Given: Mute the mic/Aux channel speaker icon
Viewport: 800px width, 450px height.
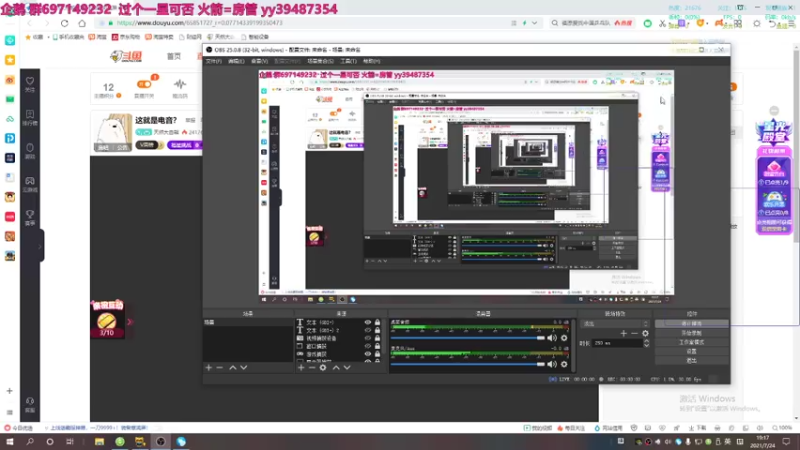Looking at the screenshot, I should pyautogui.click(x=552, y=364).
